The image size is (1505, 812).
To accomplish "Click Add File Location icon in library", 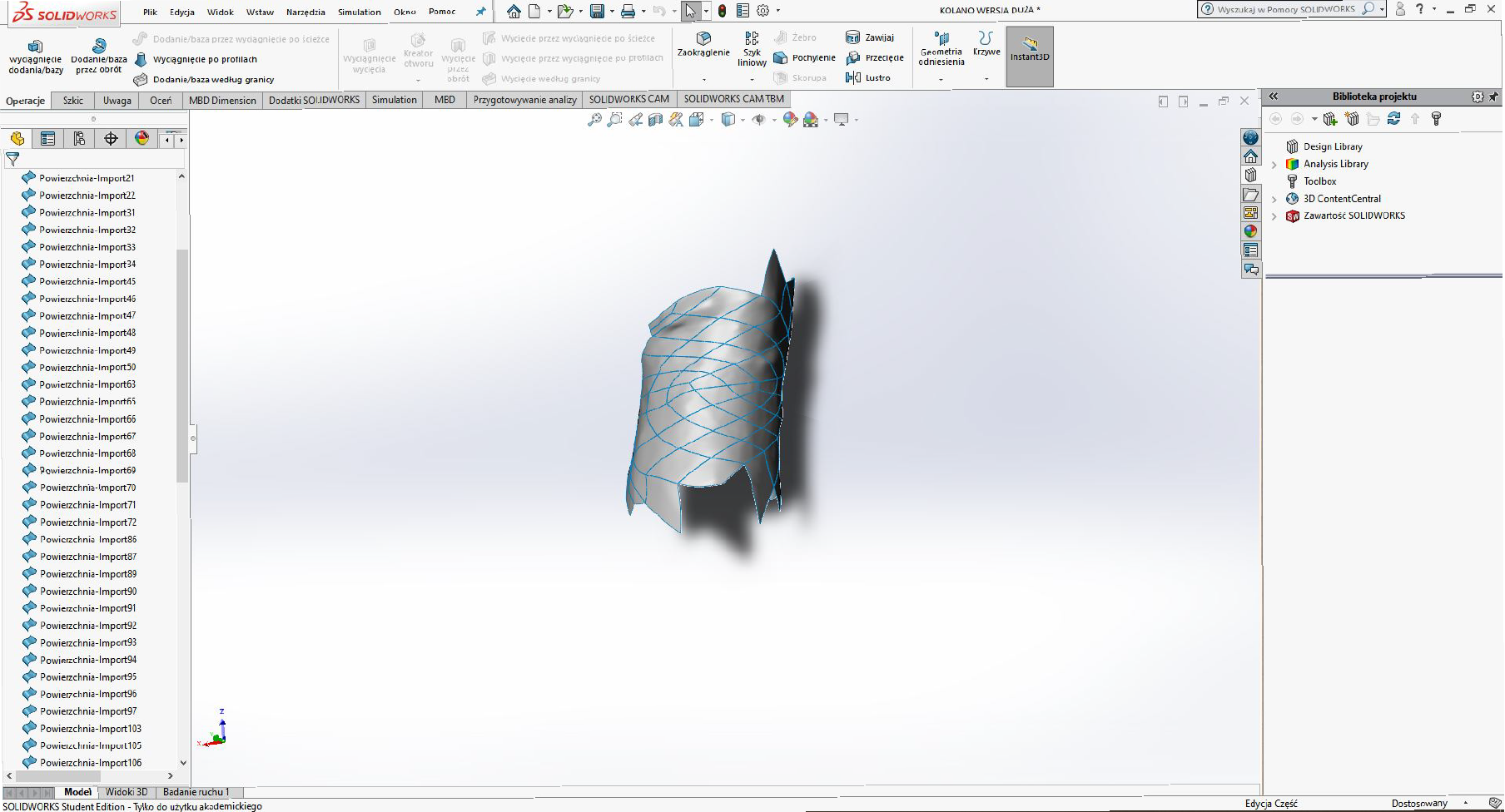I will pos(1330,119).
